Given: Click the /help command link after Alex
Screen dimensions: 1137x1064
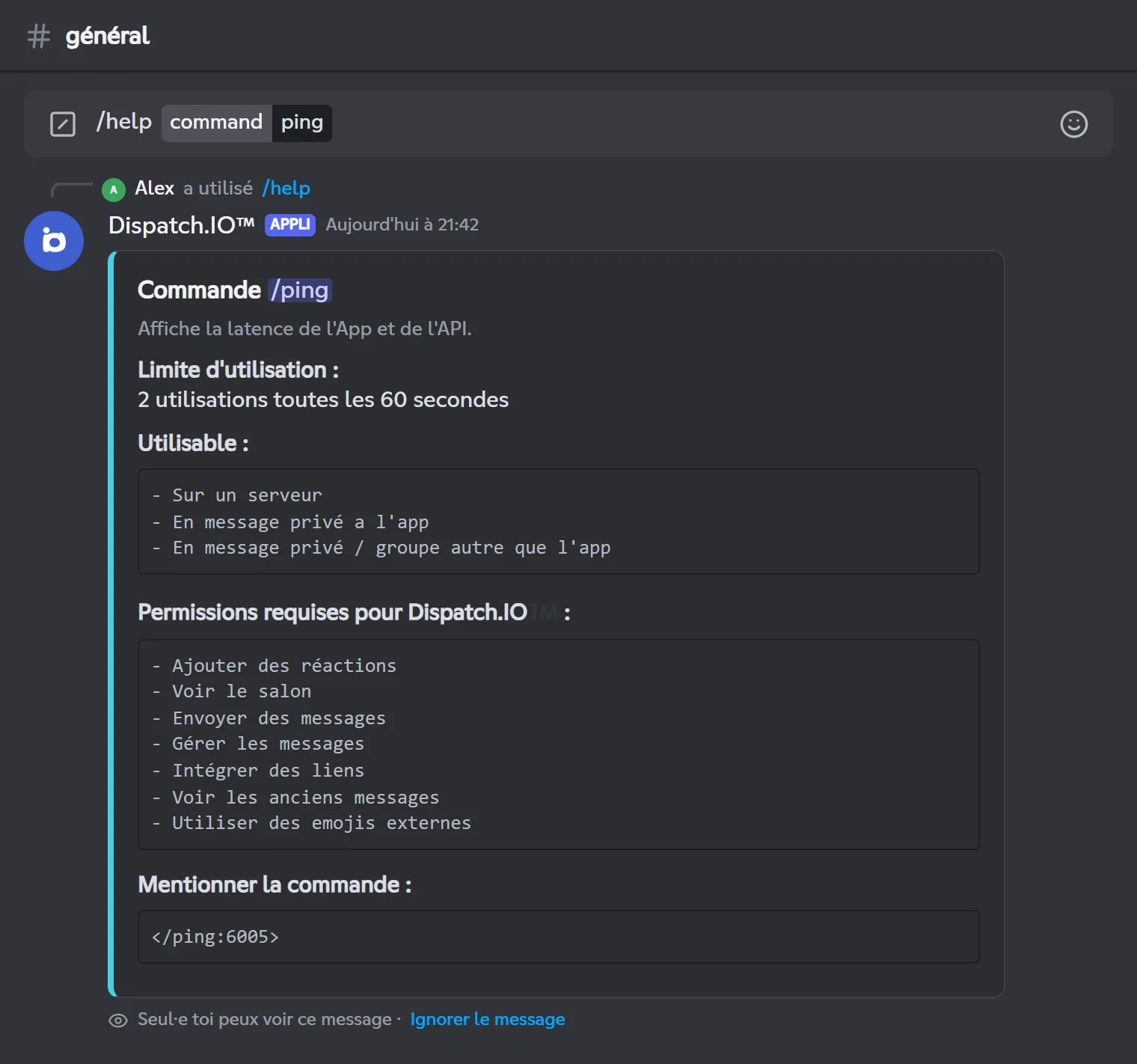Looking at the screenshot, I should (286, 188).
